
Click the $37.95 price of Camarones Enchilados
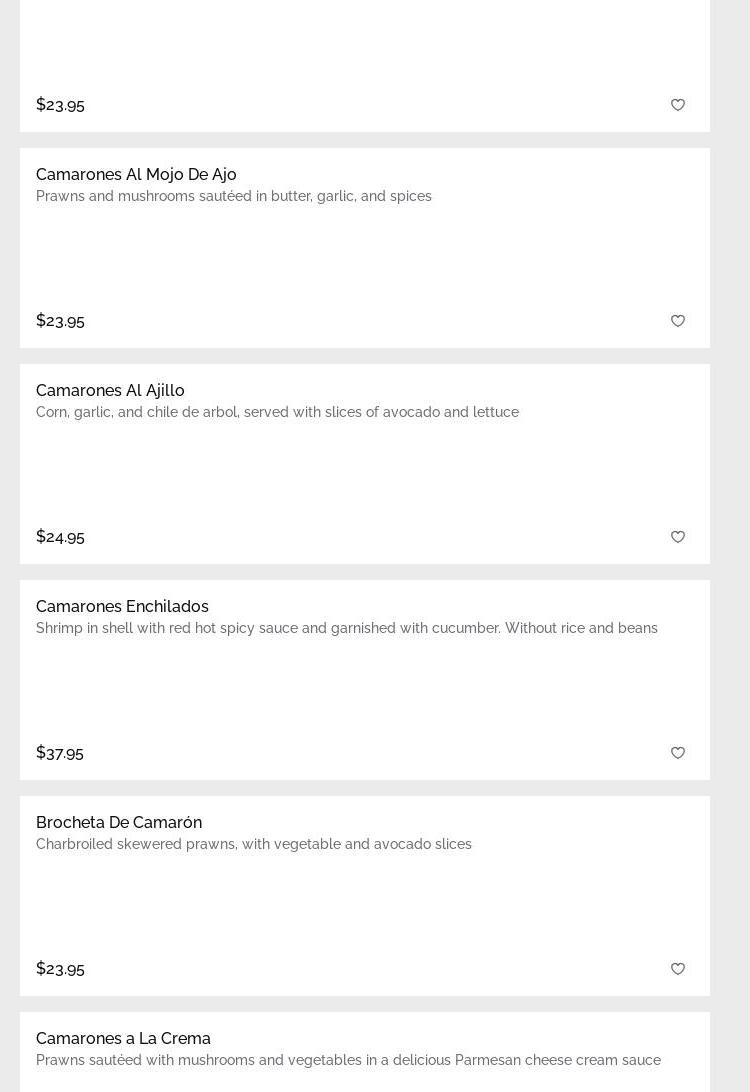[x=60, y=753]
